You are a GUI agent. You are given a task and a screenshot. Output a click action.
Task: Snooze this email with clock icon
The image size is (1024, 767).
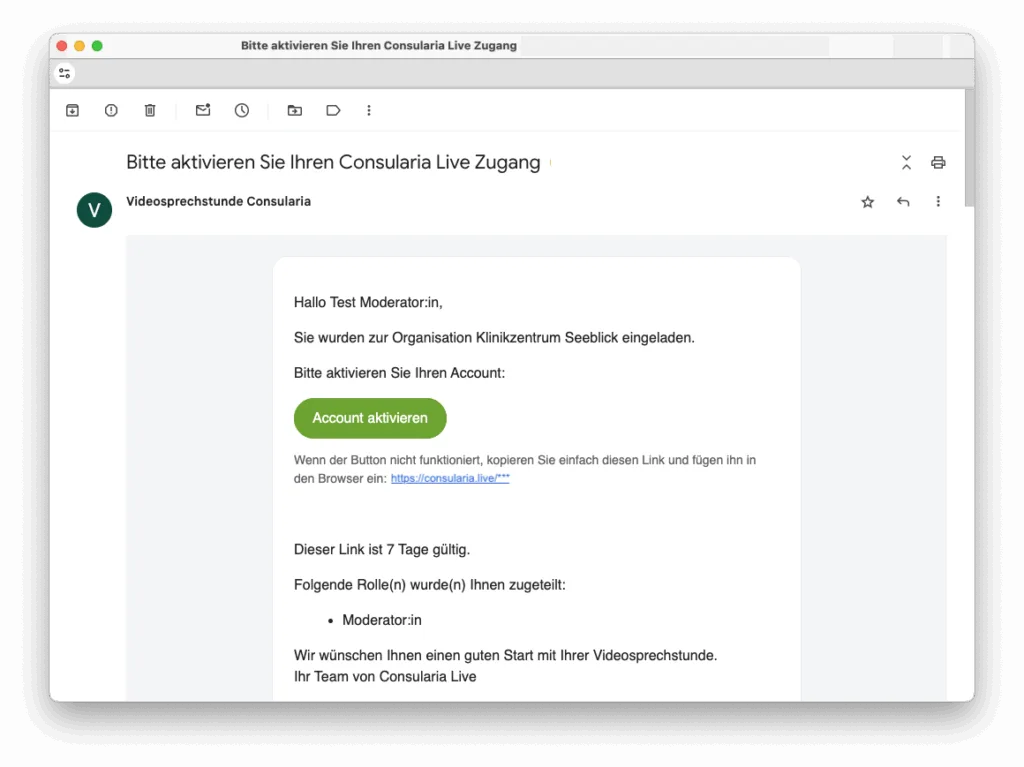[242, 110]
